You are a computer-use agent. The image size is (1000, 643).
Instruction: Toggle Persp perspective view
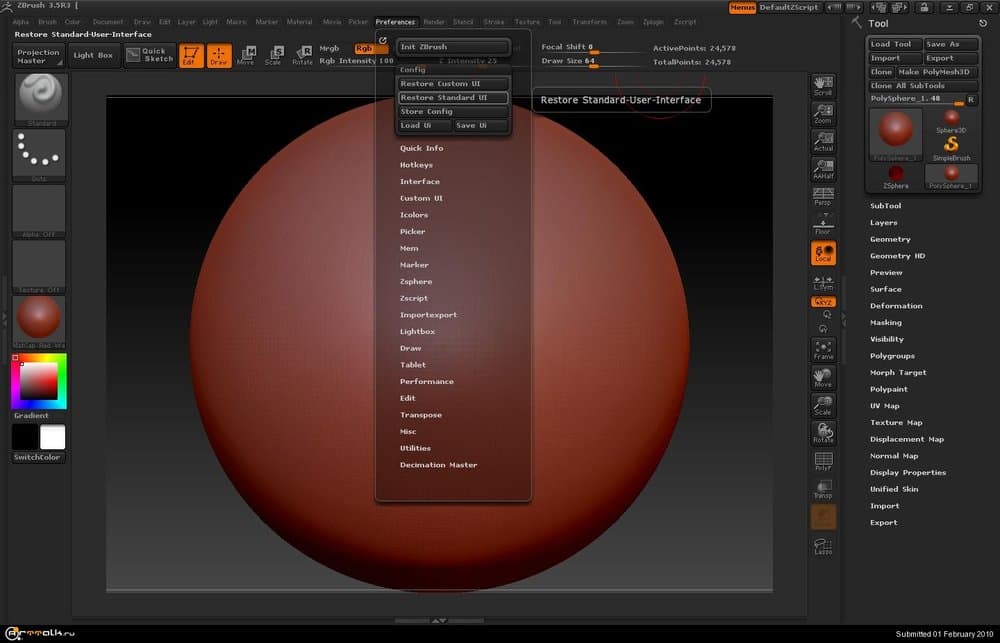tap(823, 196)
